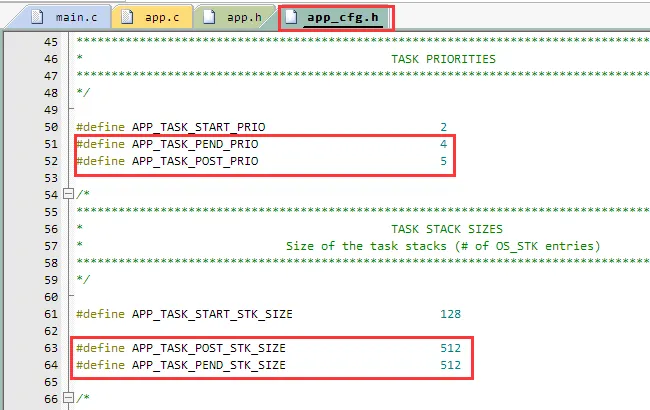Click the file icon on app.h tab
The width and height of the screenshot is (650, 410).
[x=211, y=17]
